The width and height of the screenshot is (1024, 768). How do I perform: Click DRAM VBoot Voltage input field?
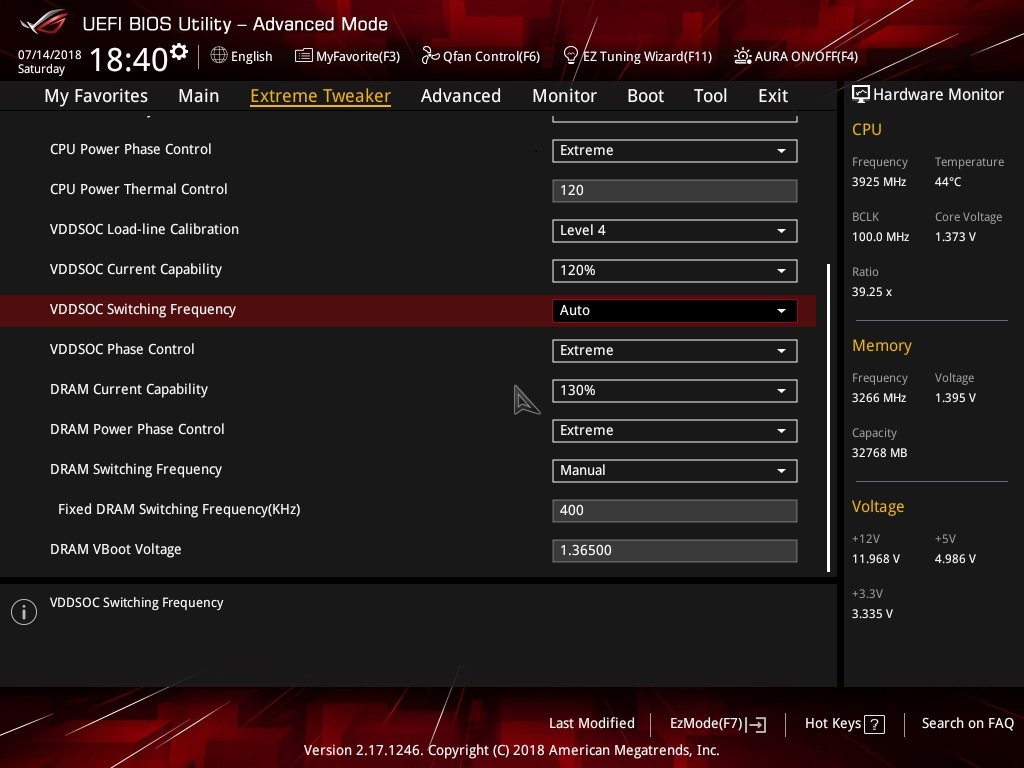(675, 551)
